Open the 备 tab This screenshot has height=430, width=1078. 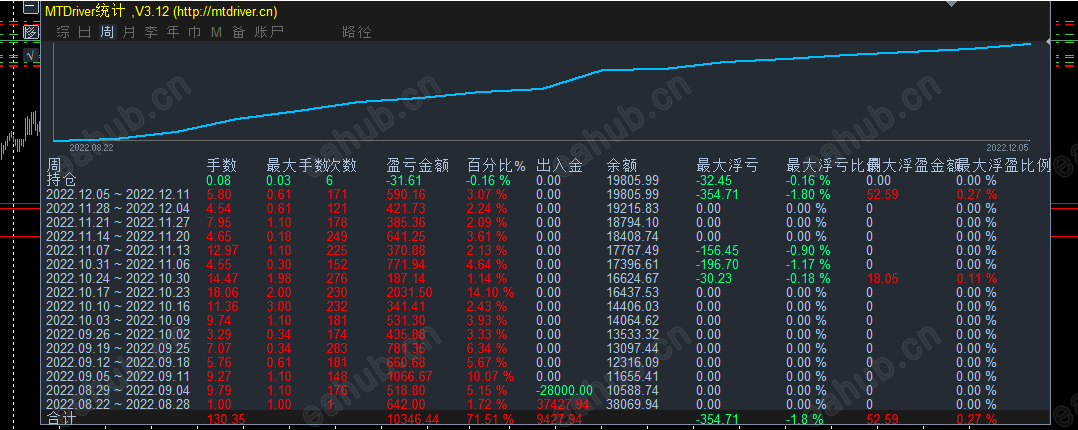[239, 32]
